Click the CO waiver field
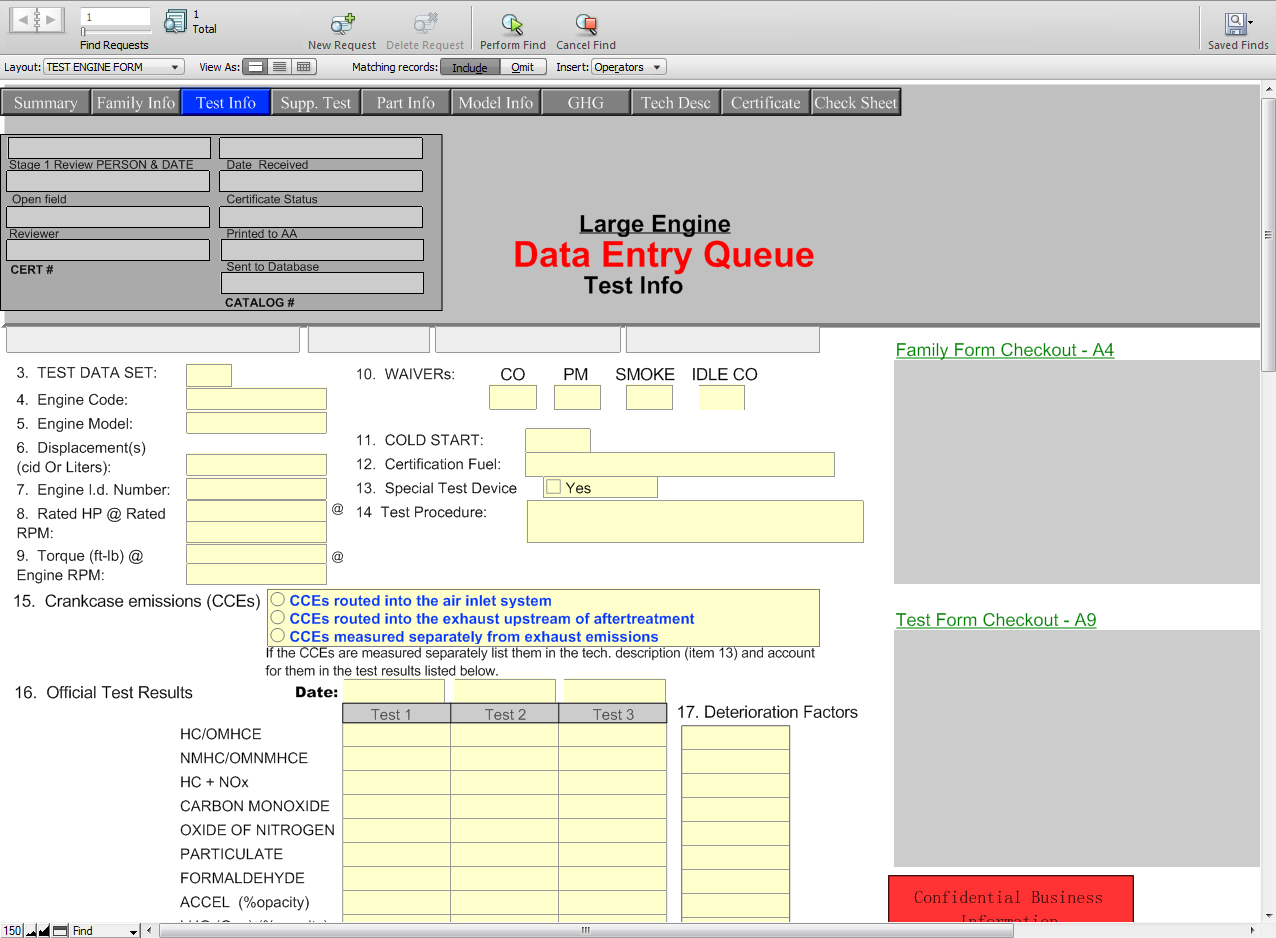The image size is (1276, 938). 513,397
